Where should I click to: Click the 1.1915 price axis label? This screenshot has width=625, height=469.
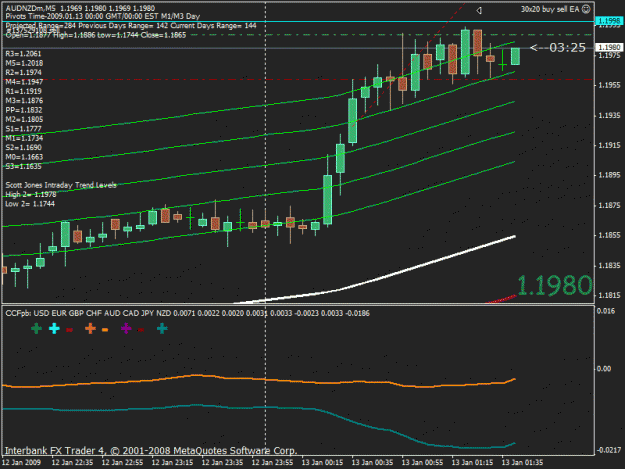pyautogui.click(x=609, y=145)
